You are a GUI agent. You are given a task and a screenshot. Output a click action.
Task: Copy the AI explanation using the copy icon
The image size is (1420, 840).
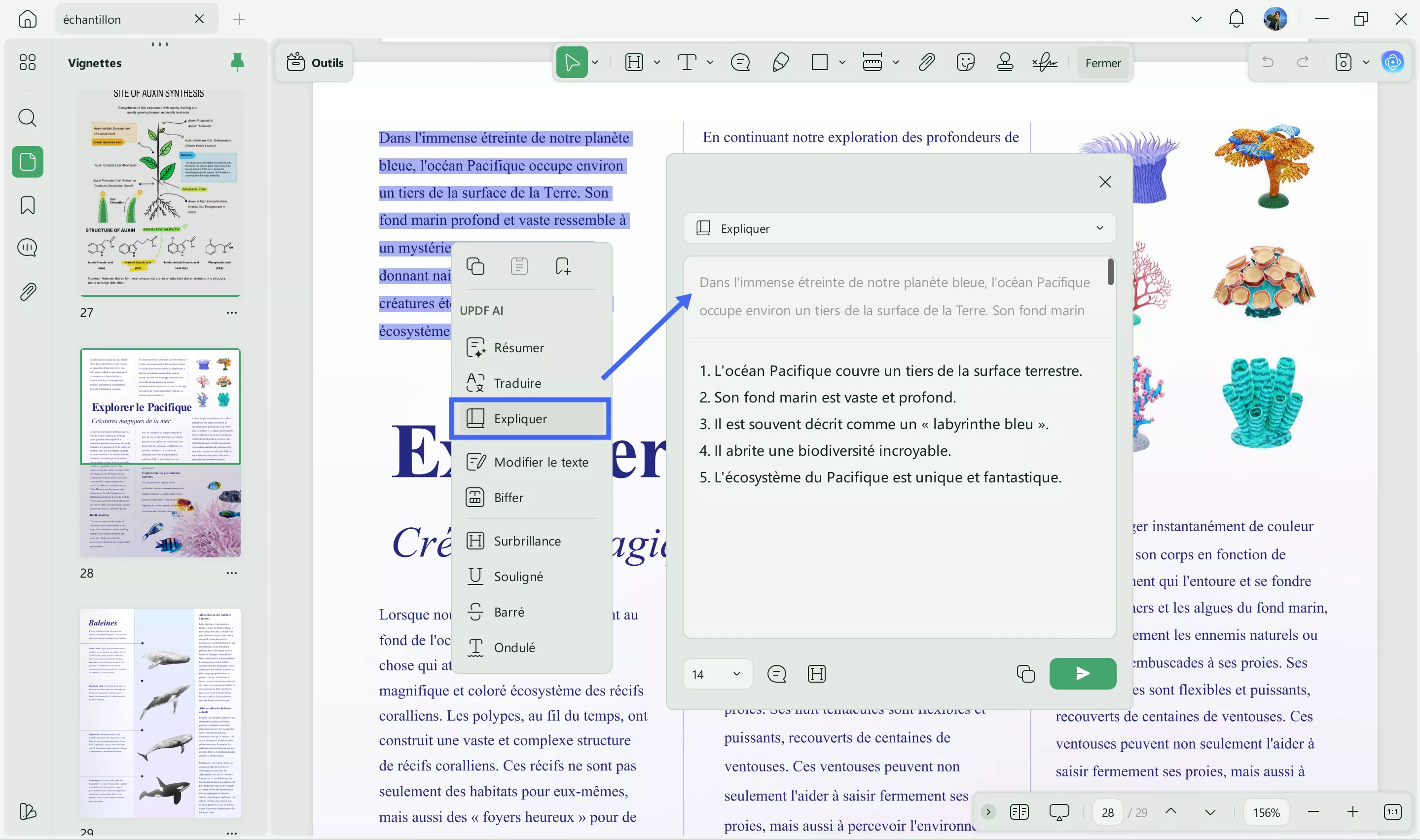pos(1025,674)
